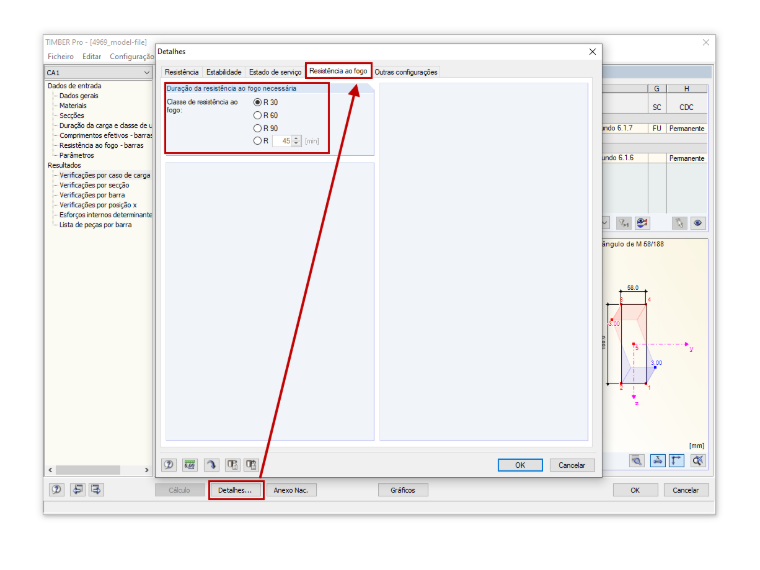The image size is (760, 570).
Task: Switch to the Estabilidade tab
Action: [x=223, y=72]
